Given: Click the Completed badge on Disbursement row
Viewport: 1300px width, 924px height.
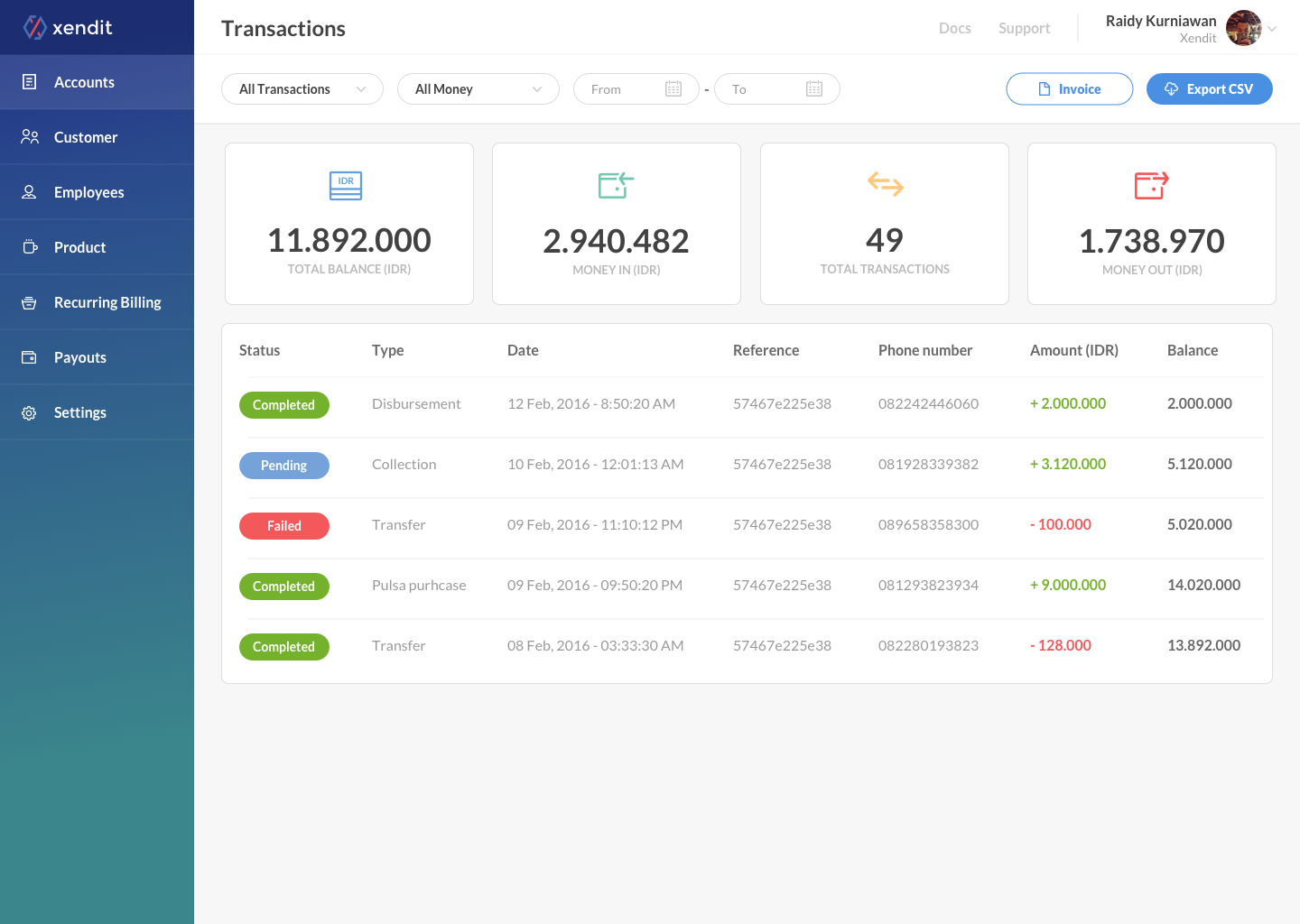Looking at the screenshot, I should click(x=284, y=405).
